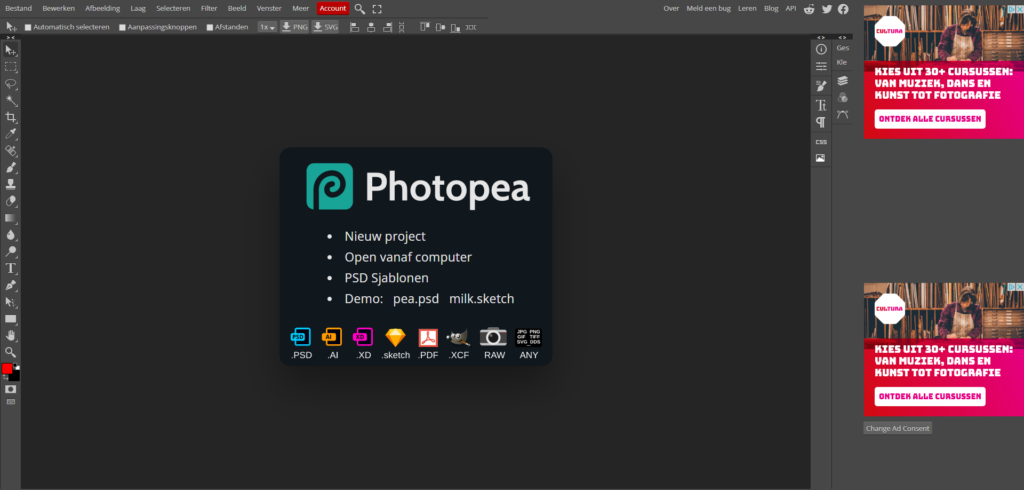Screen dimensions: 1024x490
Task: Select the Type text tool
Action: [x=10, y=269]
